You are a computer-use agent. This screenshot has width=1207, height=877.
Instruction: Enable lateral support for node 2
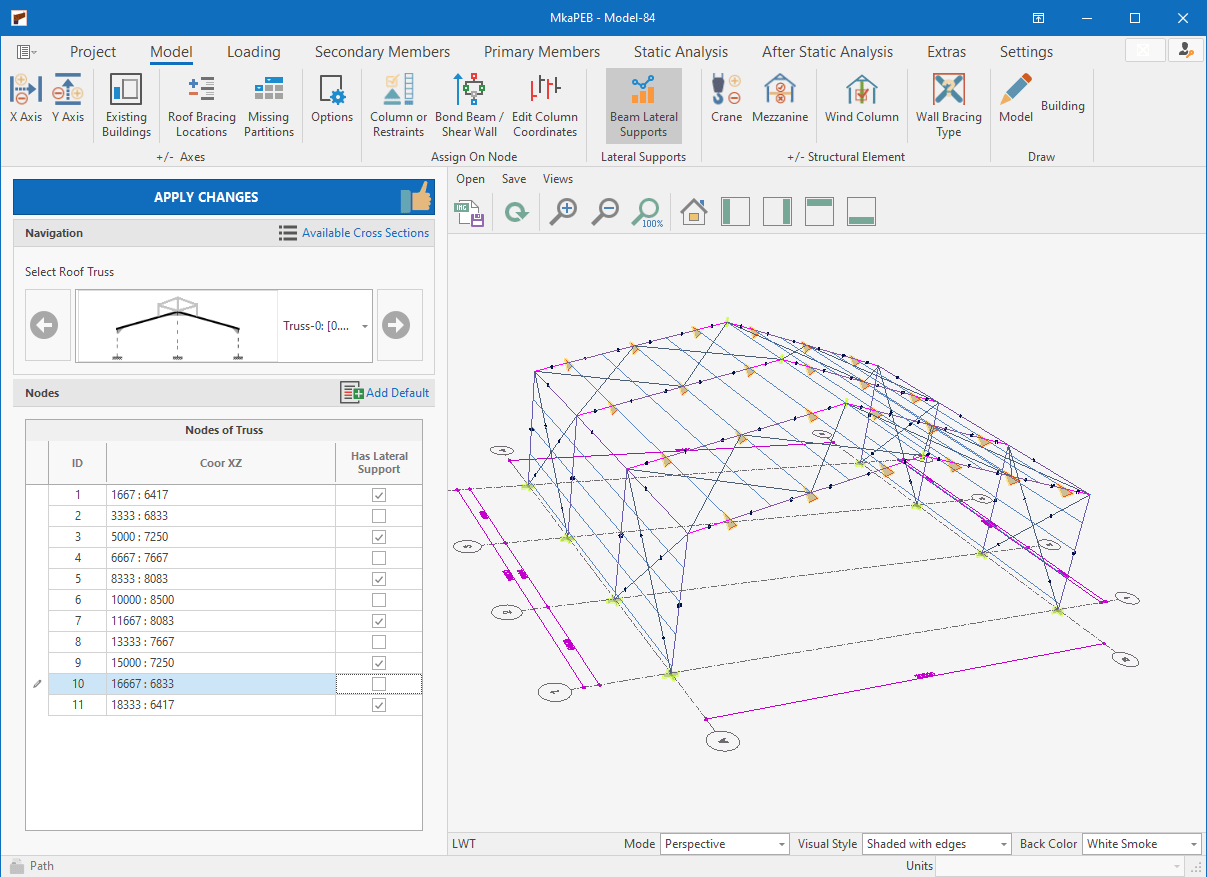coord(379,516)
